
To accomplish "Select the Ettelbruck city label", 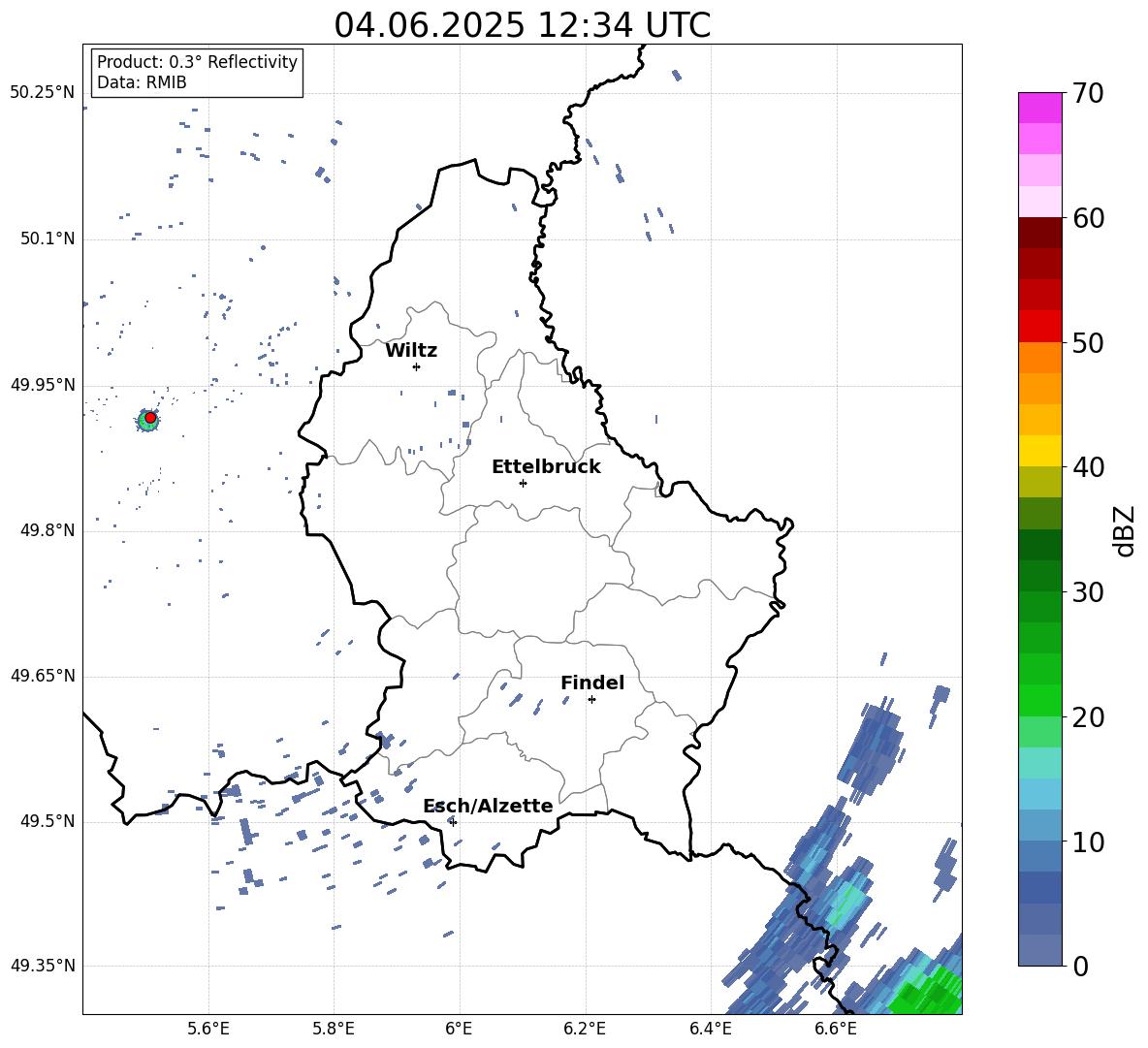I will point(546,467).
